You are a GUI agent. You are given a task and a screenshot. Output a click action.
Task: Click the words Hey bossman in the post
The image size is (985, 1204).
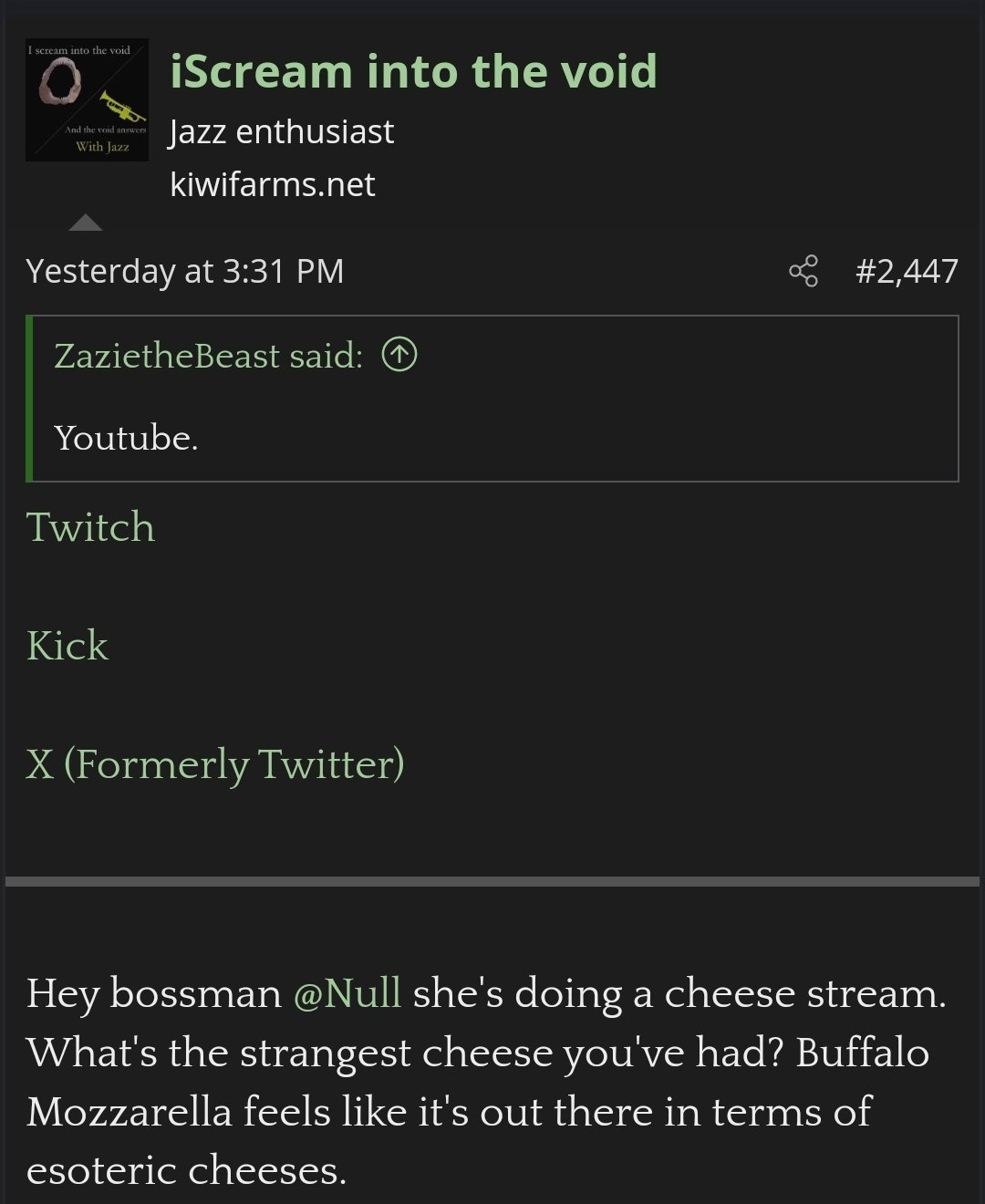pos(153,993)
